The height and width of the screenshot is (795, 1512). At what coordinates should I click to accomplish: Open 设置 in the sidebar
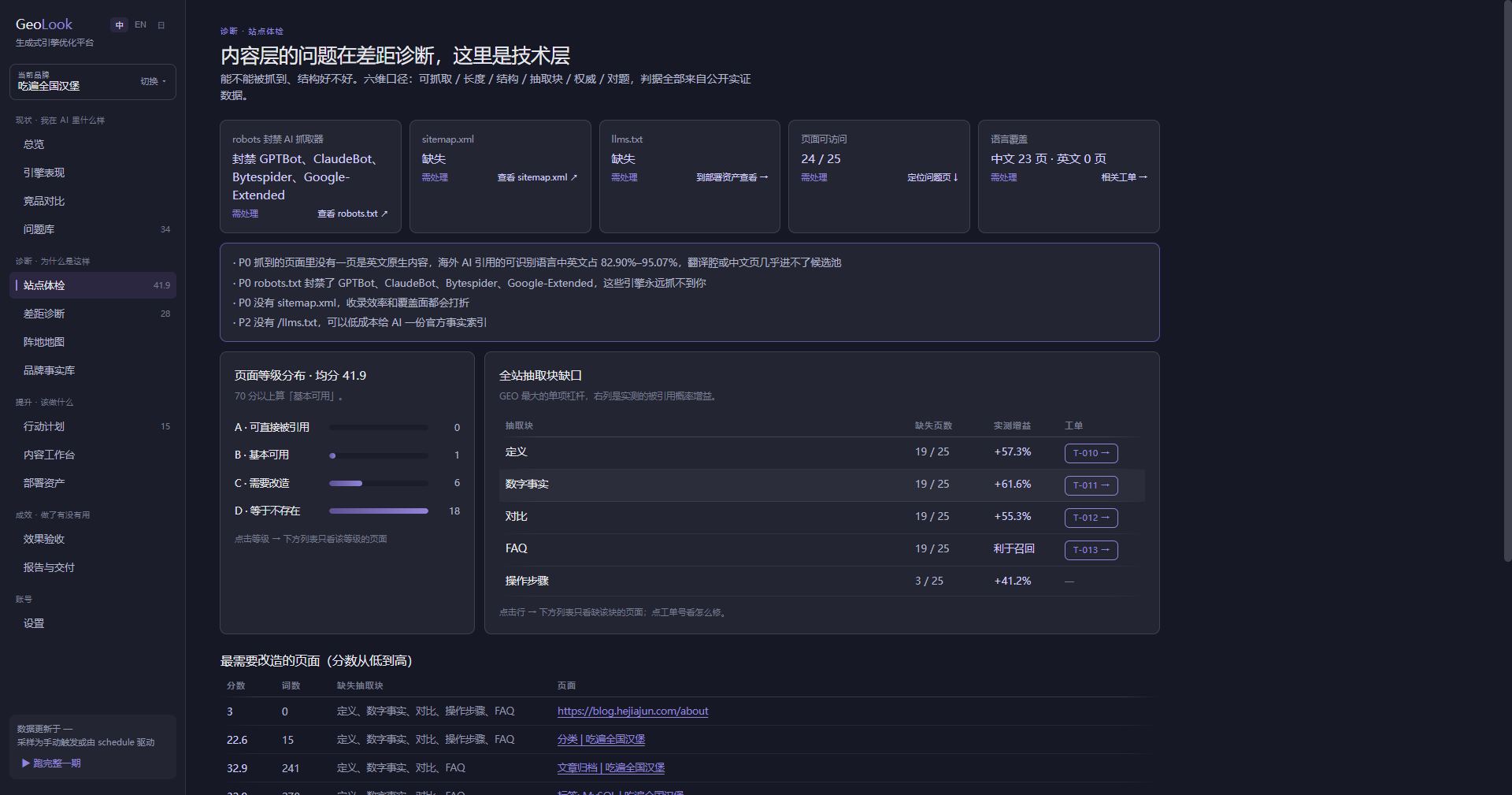93,623
